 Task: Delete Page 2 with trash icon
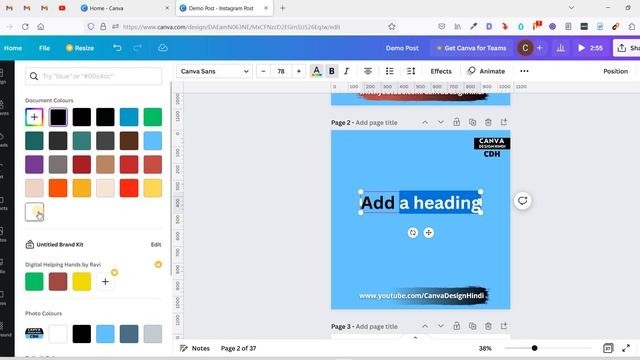tap(488, 122)
